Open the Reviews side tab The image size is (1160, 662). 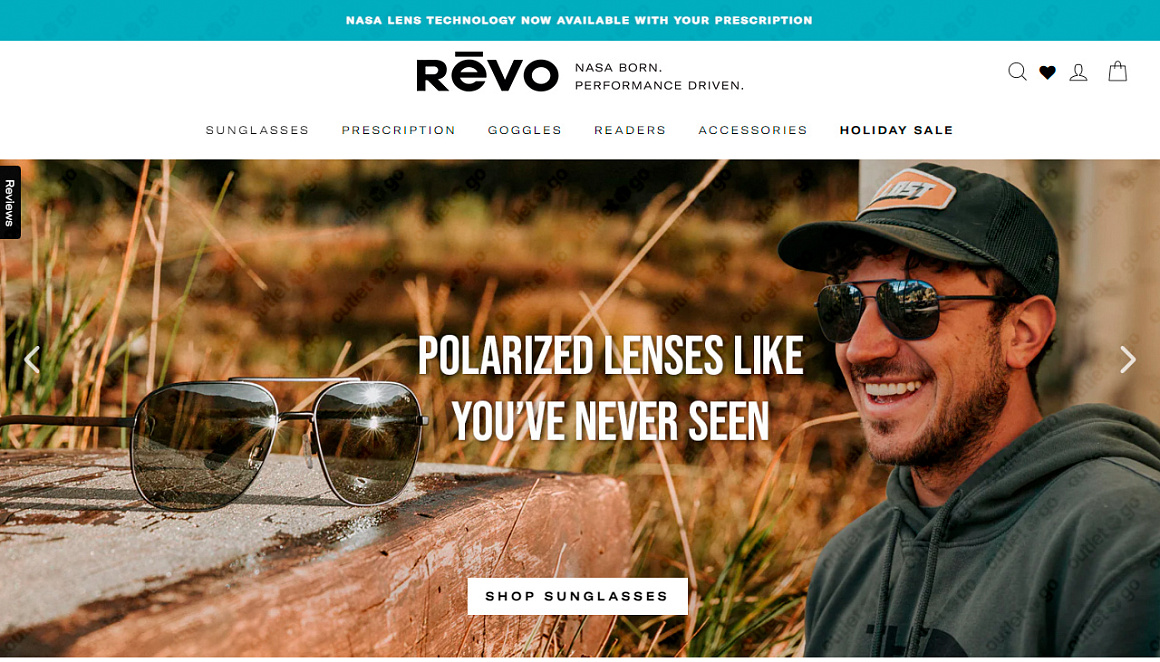[x=10, y=202]
